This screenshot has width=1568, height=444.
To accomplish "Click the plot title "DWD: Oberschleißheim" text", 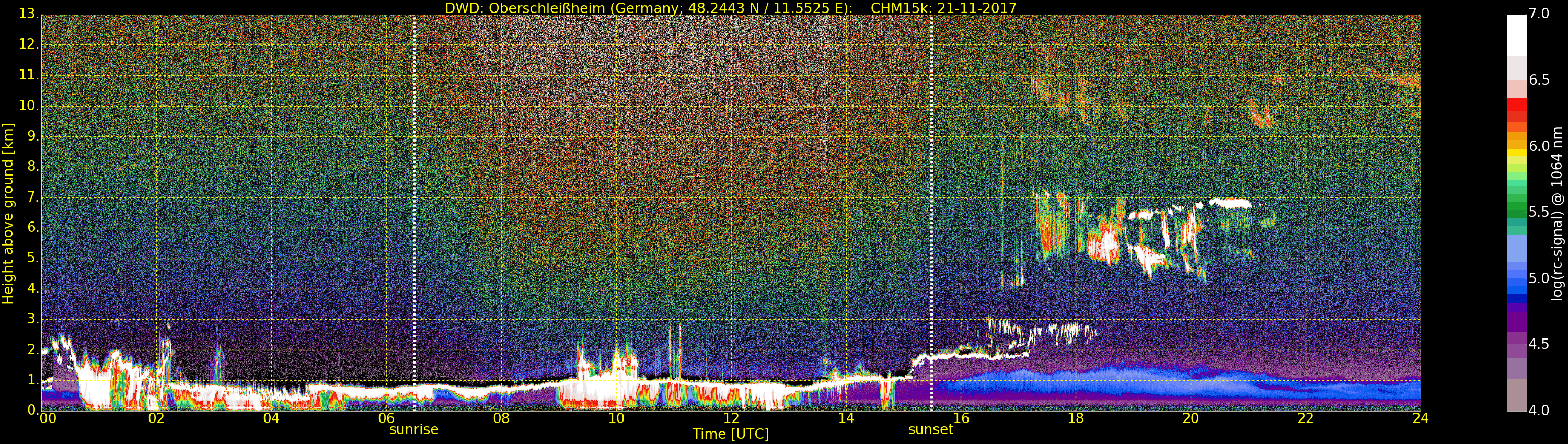I will [x=525, y=8].
